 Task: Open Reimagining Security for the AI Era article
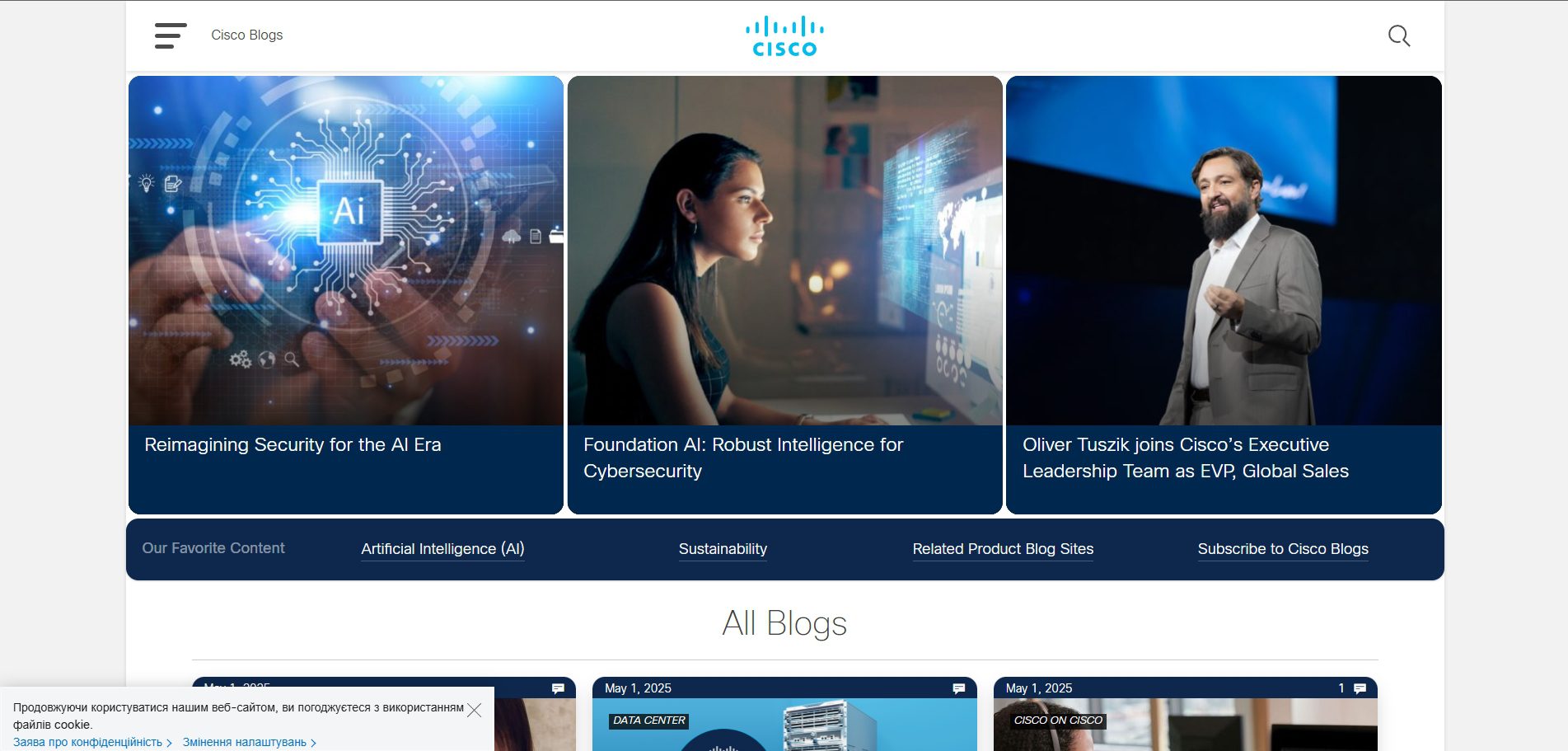pyautogui.click(x=293, y=445)
